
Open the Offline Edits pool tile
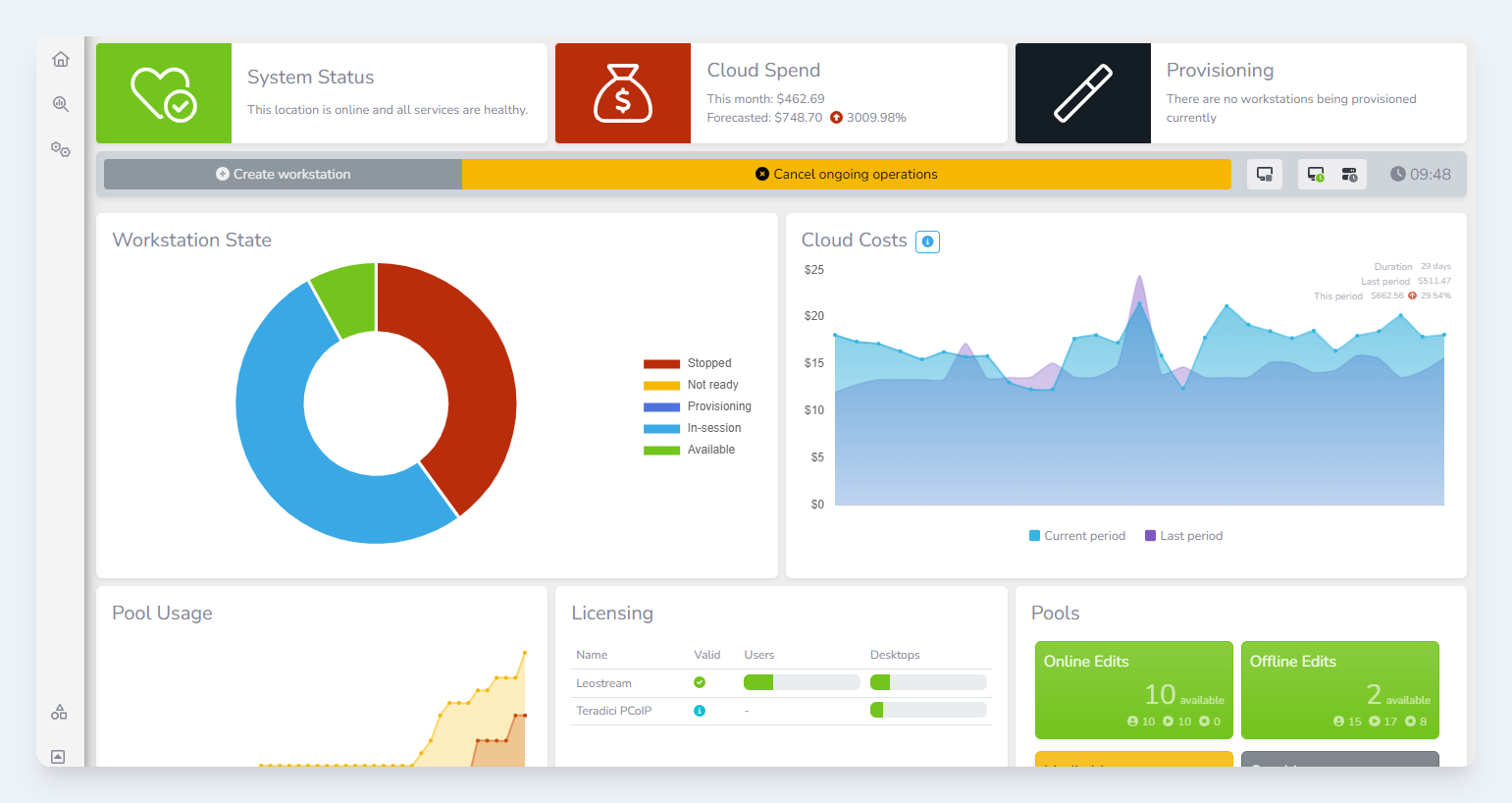coord(1339,689)
